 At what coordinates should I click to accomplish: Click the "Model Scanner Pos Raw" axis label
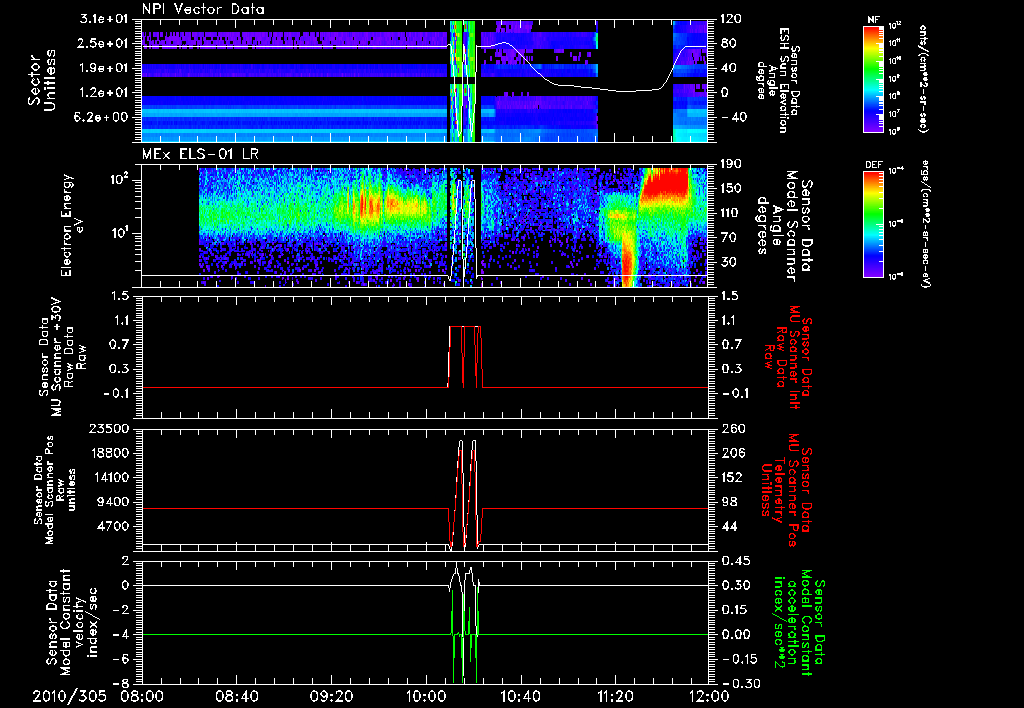[x=54, y=490]
